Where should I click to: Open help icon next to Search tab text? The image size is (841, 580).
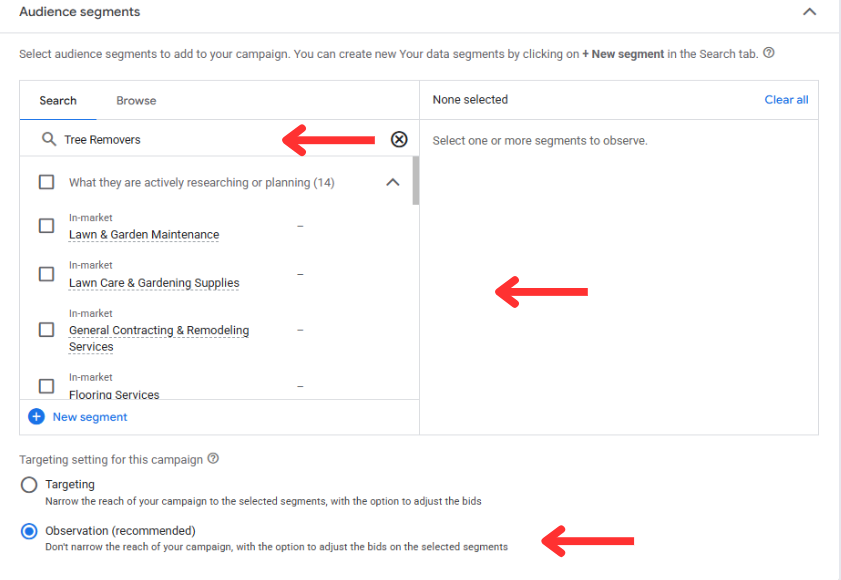(768, 53)
